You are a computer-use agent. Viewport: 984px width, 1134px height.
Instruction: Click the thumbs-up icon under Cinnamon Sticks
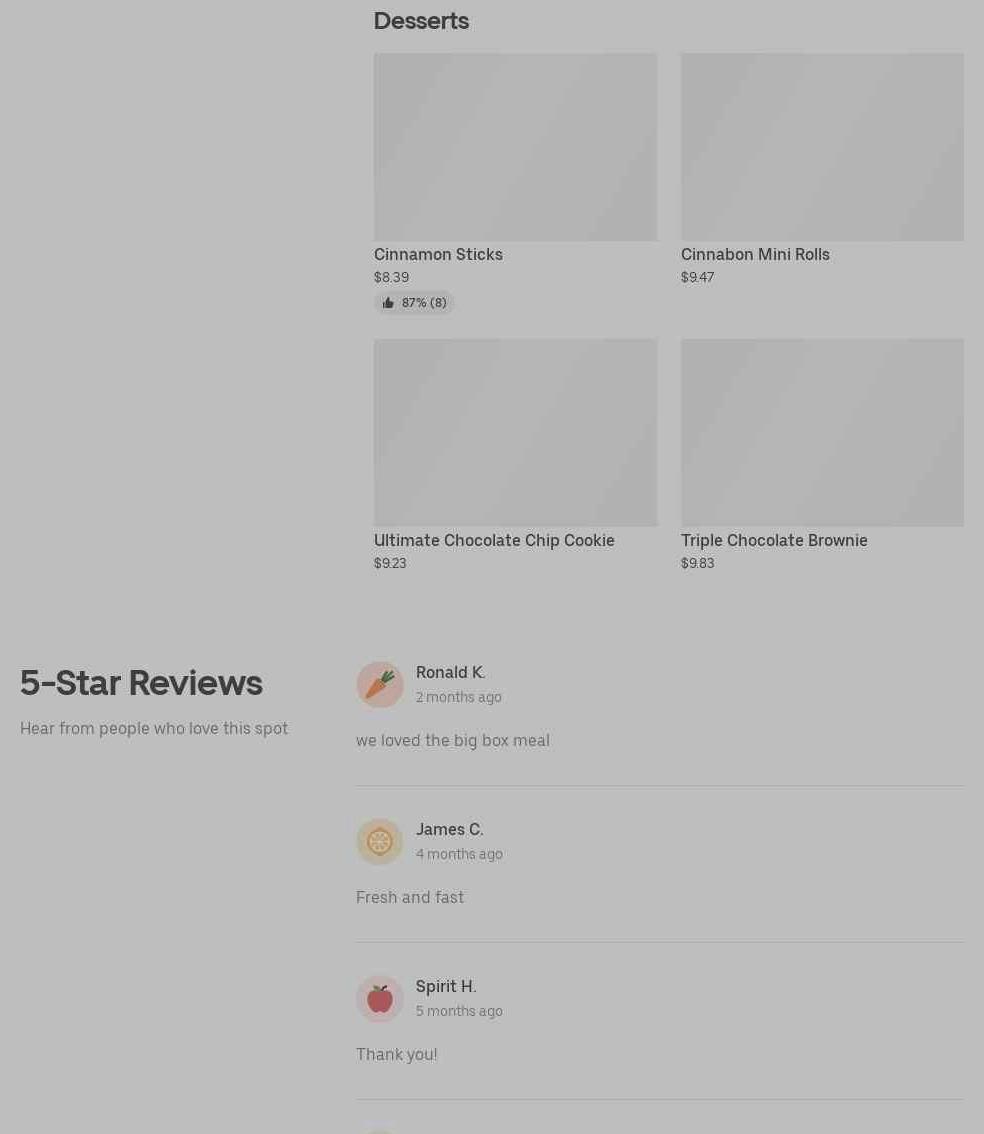coord(388,302)
